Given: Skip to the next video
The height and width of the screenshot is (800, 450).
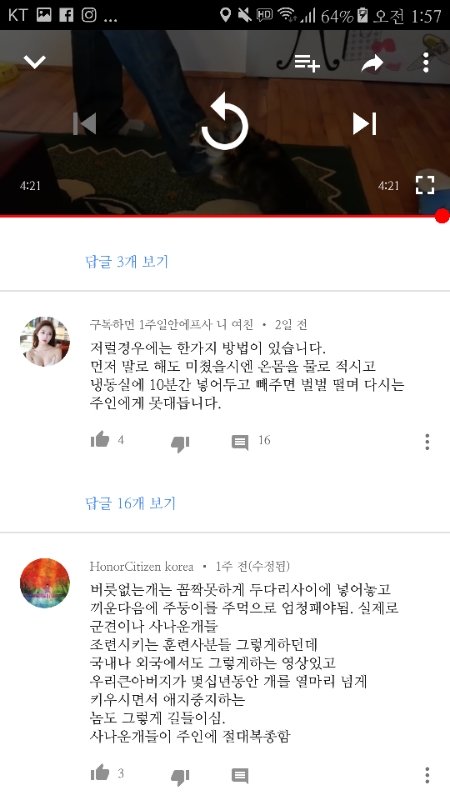Looking at the screenshot, I should [364, 124].
